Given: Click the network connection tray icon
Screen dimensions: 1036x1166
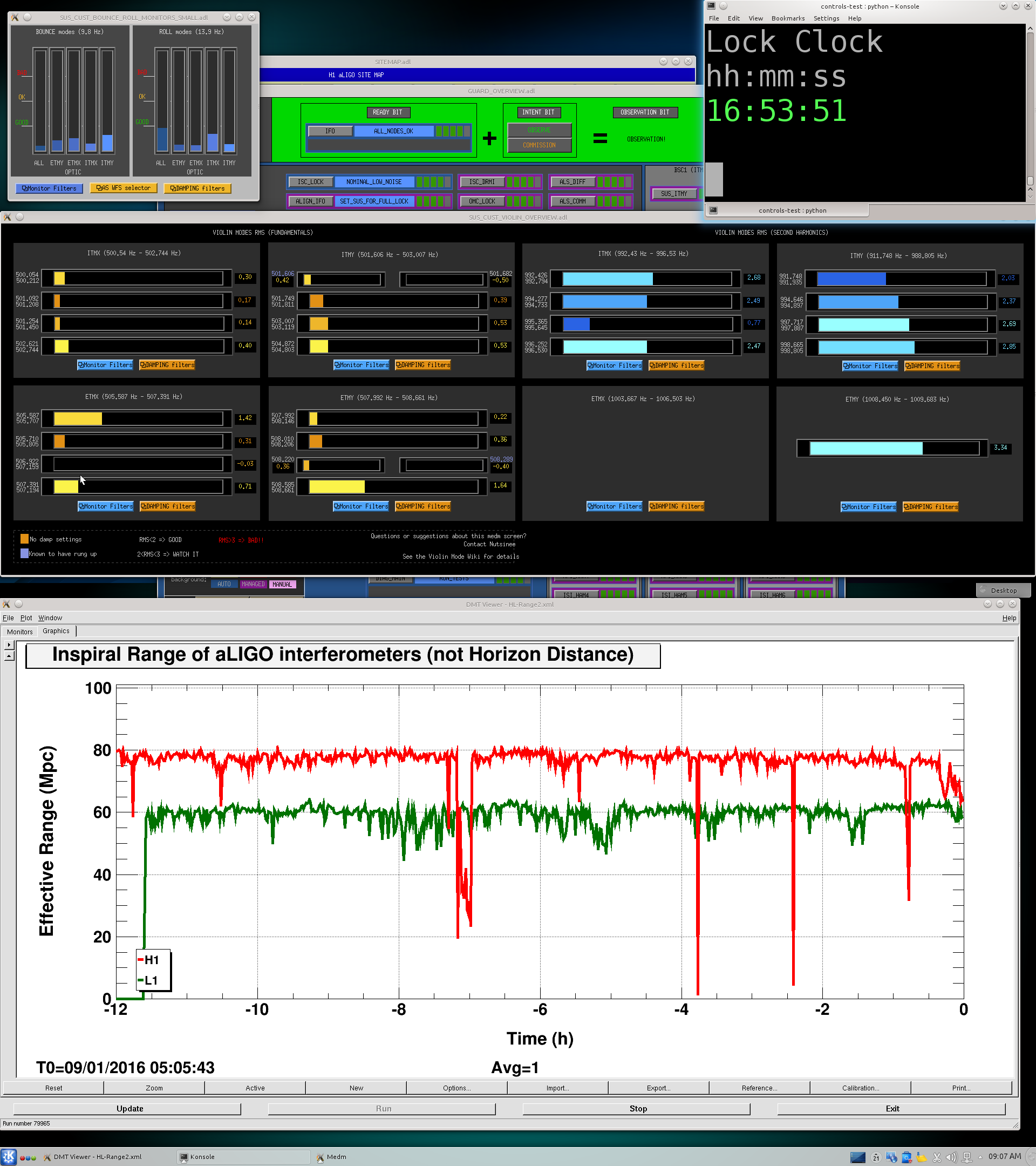Looking at the screenshot, I should tap(967, 1157).
